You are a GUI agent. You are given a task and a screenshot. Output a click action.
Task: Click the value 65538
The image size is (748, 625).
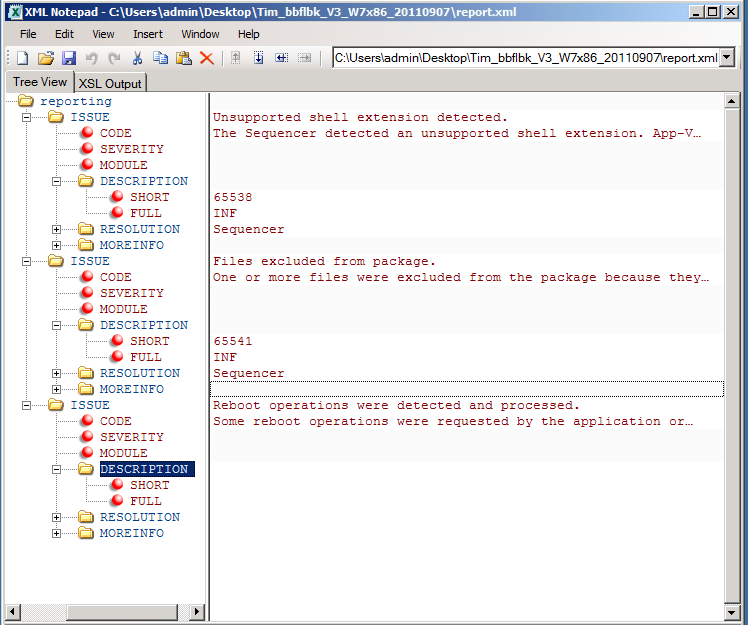[233, 197]
